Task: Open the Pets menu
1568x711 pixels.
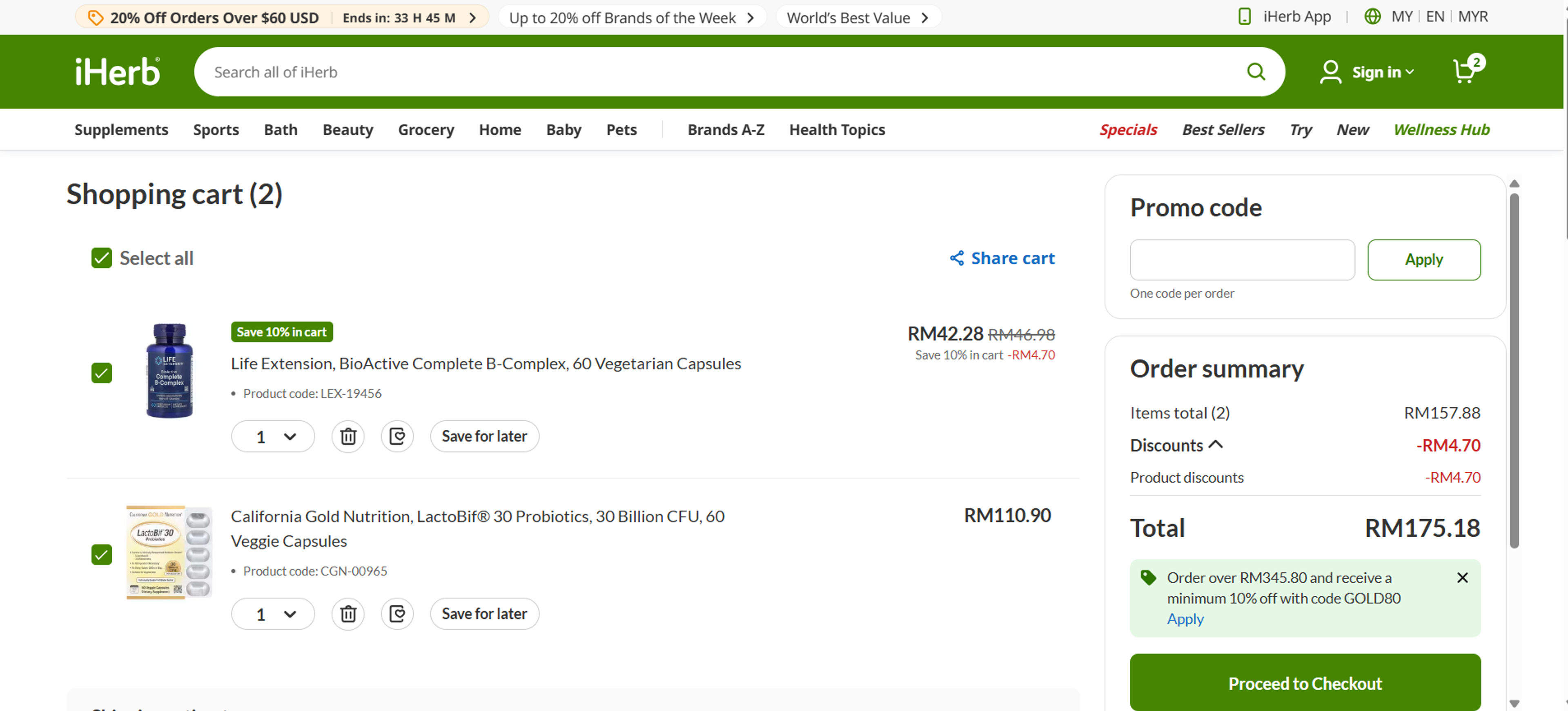Action: pyautogui.click(x=621, y=129)
